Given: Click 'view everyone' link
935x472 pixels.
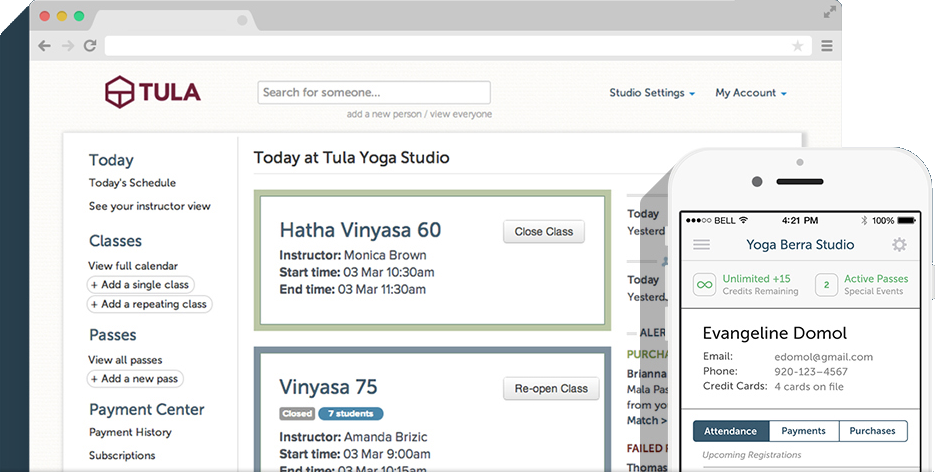Looking at the screenshot, I should (461, 114).
